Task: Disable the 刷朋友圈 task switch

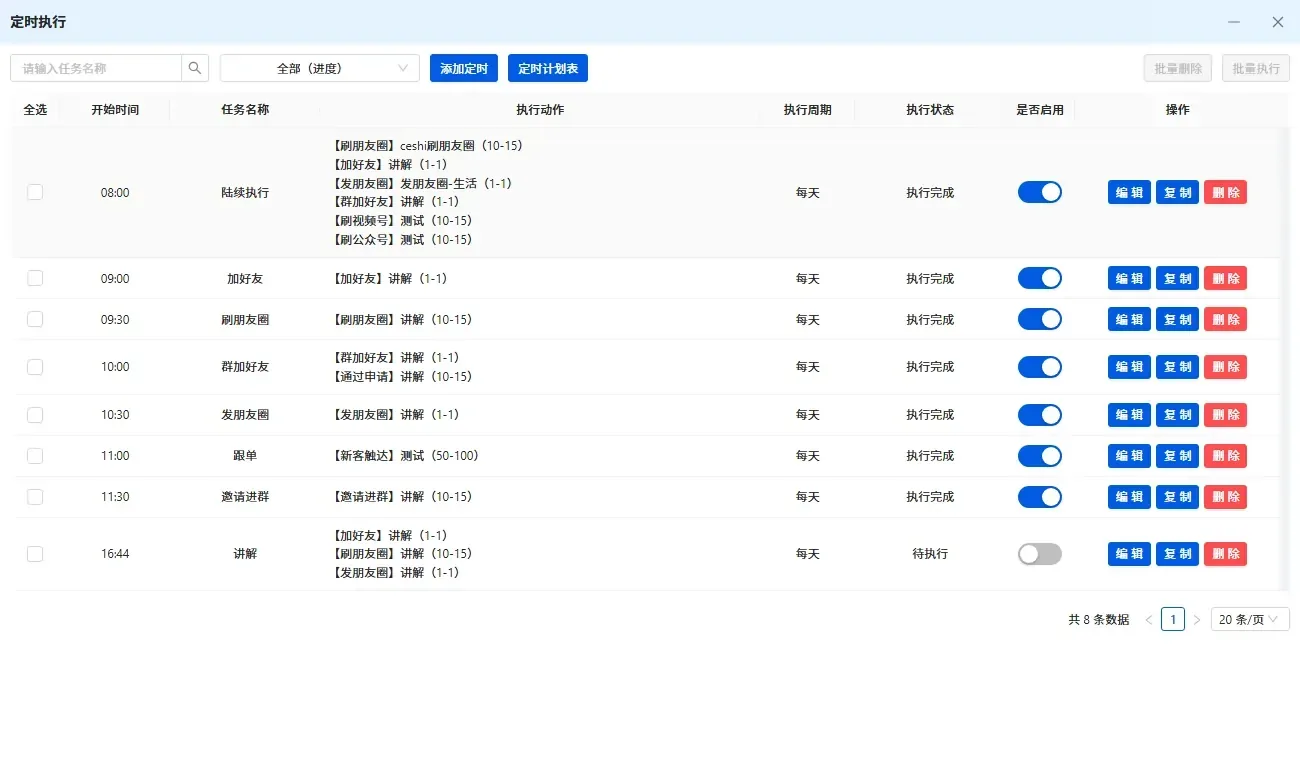Action: click(x=1040, y=319)
